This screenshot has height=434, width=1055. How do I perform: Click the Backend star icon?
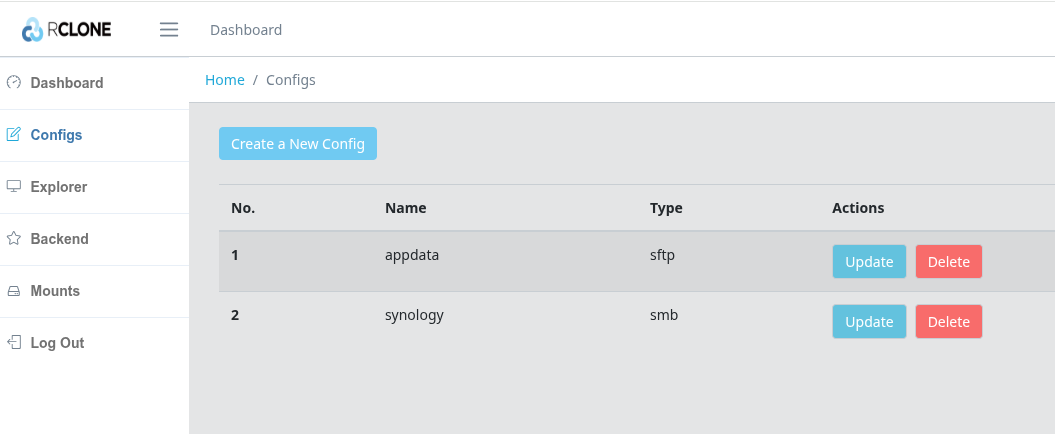[x=13, y=238]
